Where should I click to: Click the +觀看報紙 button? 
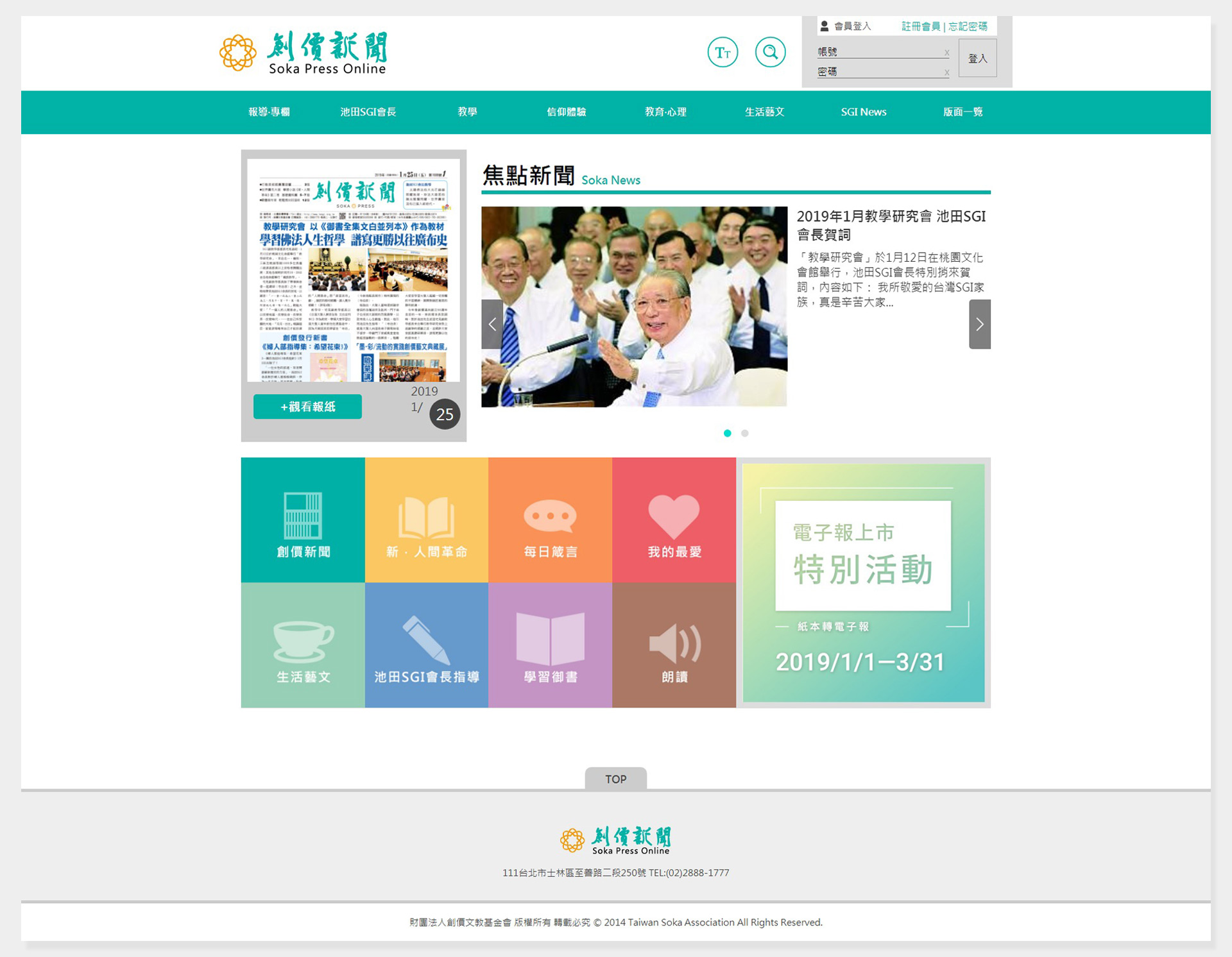tap(307, 407)
